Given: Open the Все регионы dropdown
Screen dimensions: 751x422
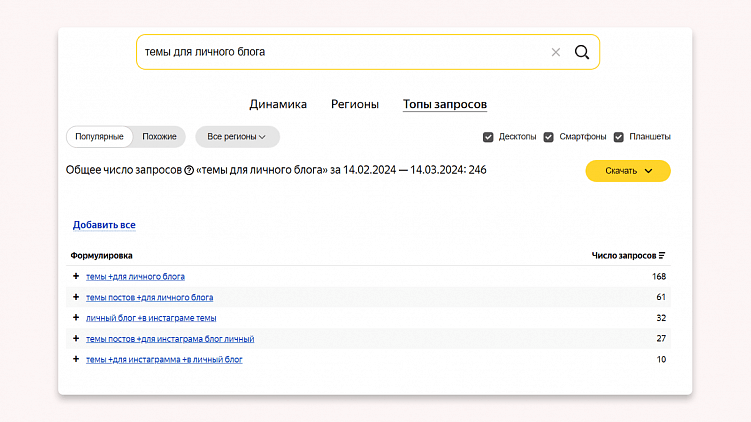Looking at the screenshot, I should [x=237, y=137].
